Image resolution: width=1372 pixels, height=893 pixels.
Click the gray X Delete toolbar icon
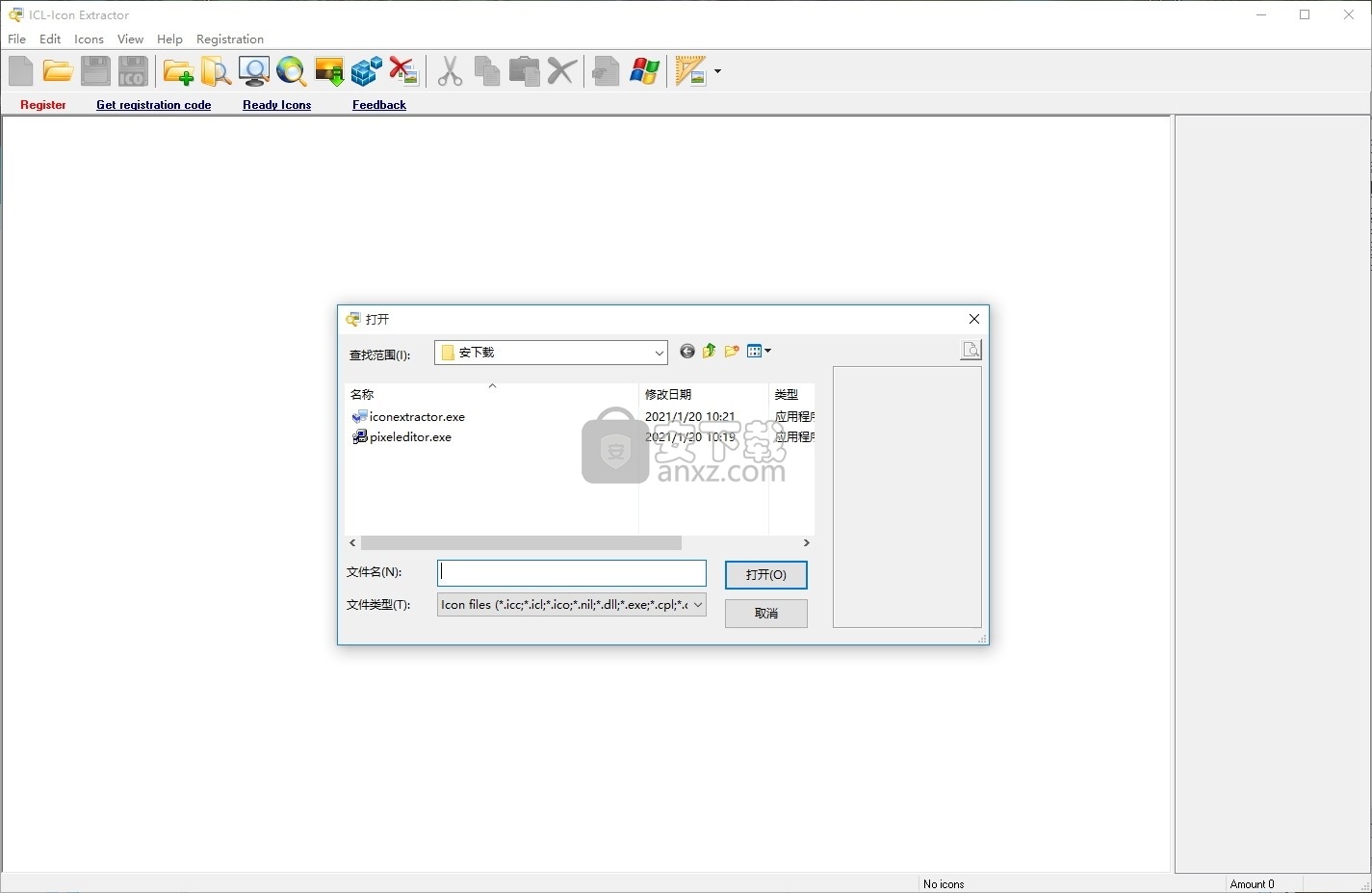click(x=562, y=71)
